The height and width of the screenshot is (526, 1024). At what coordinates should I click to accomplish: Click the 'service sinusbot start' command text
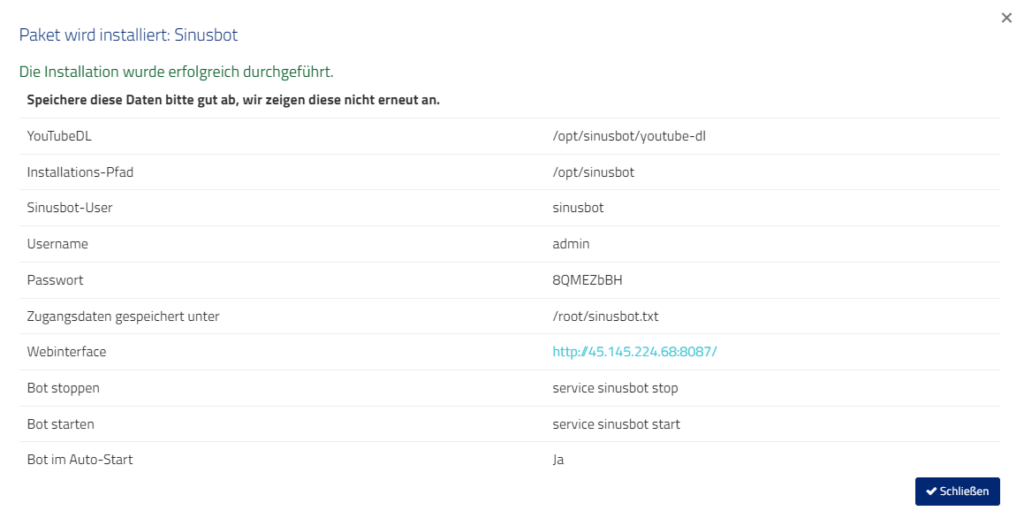616,424
